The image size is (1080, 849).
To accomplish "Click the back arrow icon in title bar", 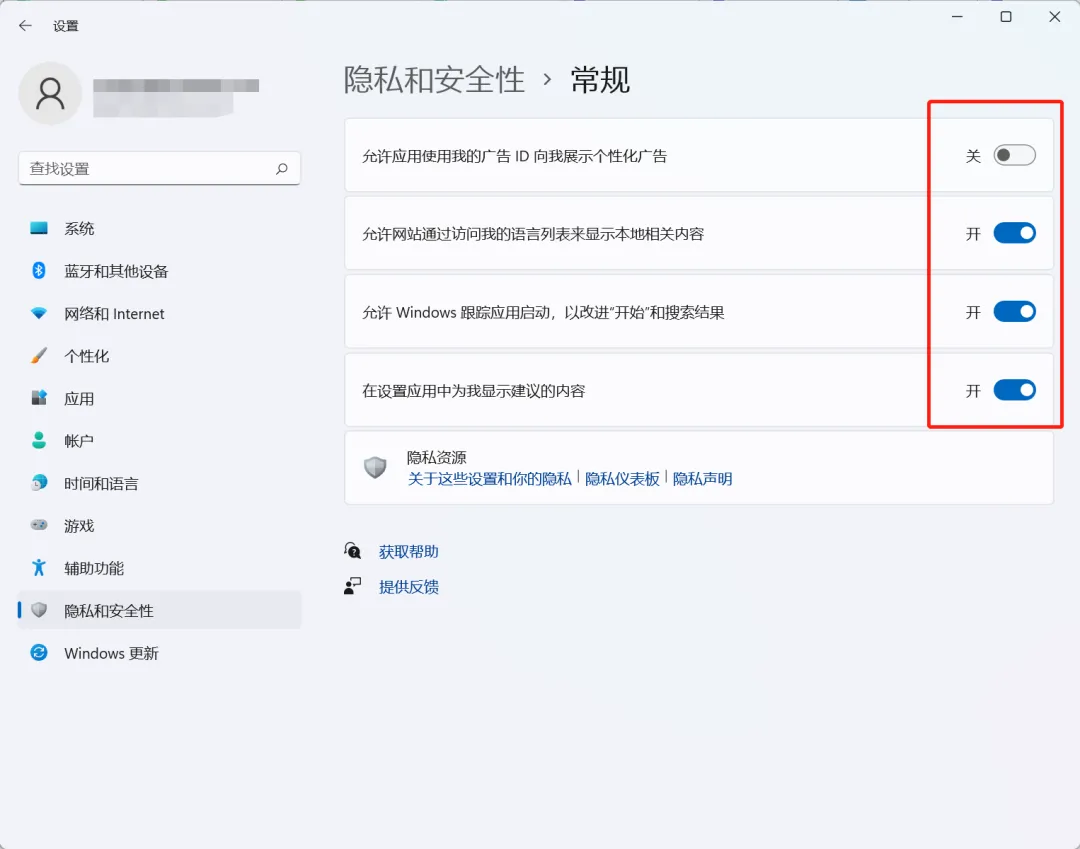I will coord(25,26).
